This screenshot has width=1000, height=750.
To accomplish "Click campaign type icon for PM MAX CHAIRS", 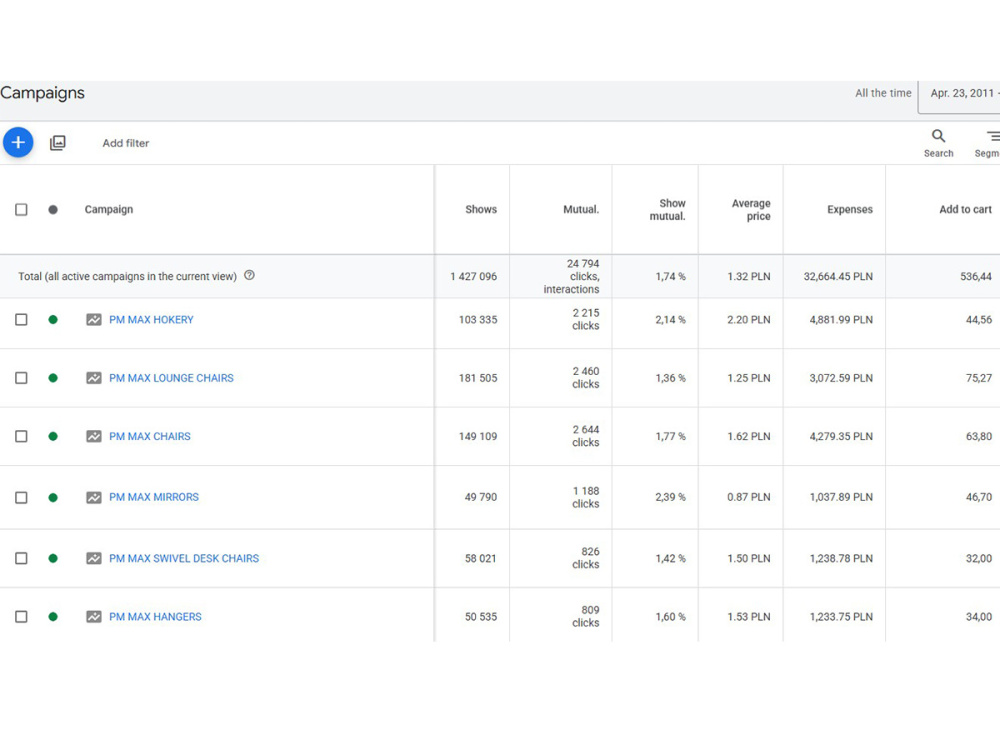I will (94, 436).
